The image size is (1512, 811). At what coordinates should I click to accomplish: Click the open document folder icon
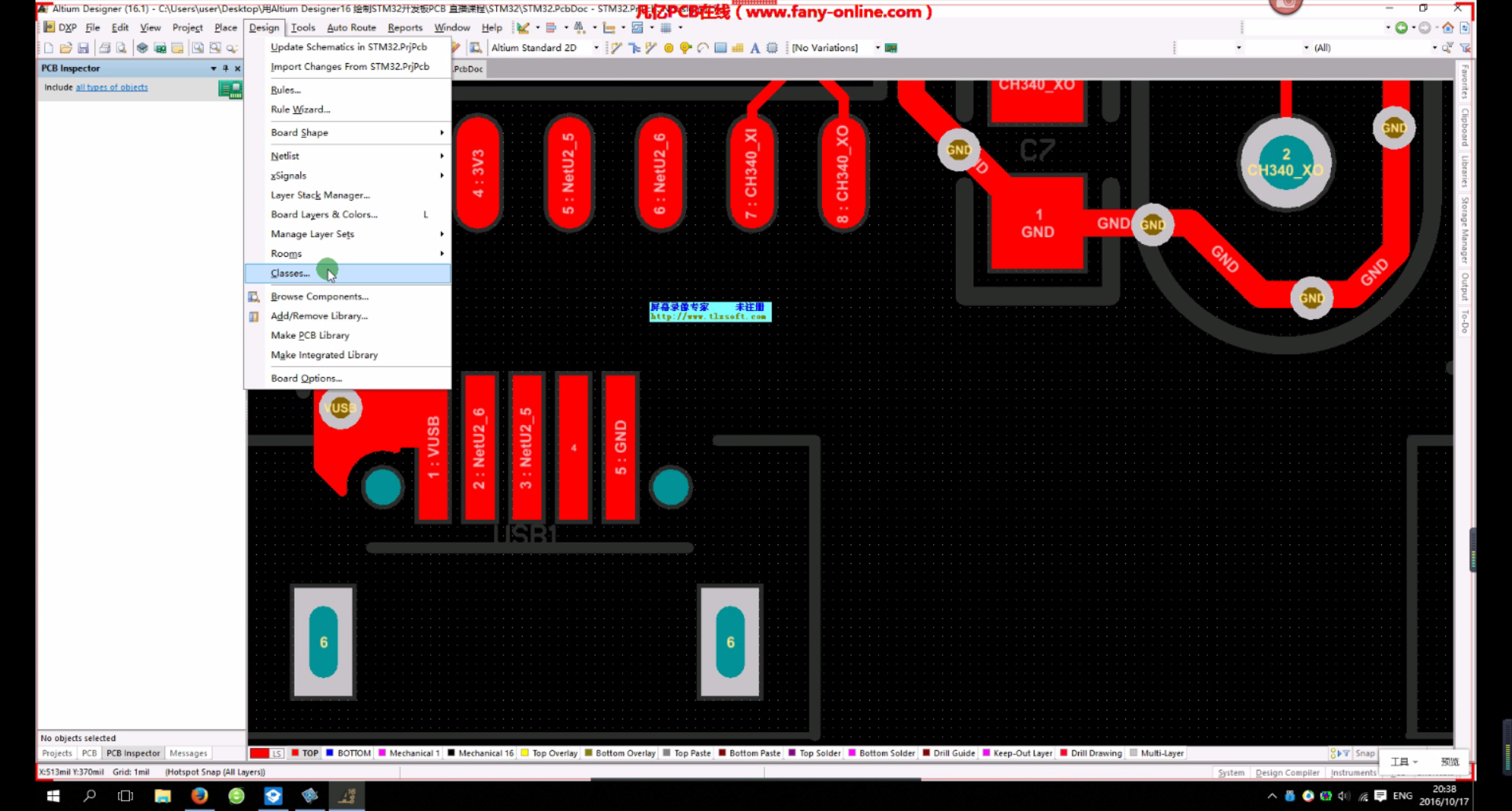click(x=66, y=48)
